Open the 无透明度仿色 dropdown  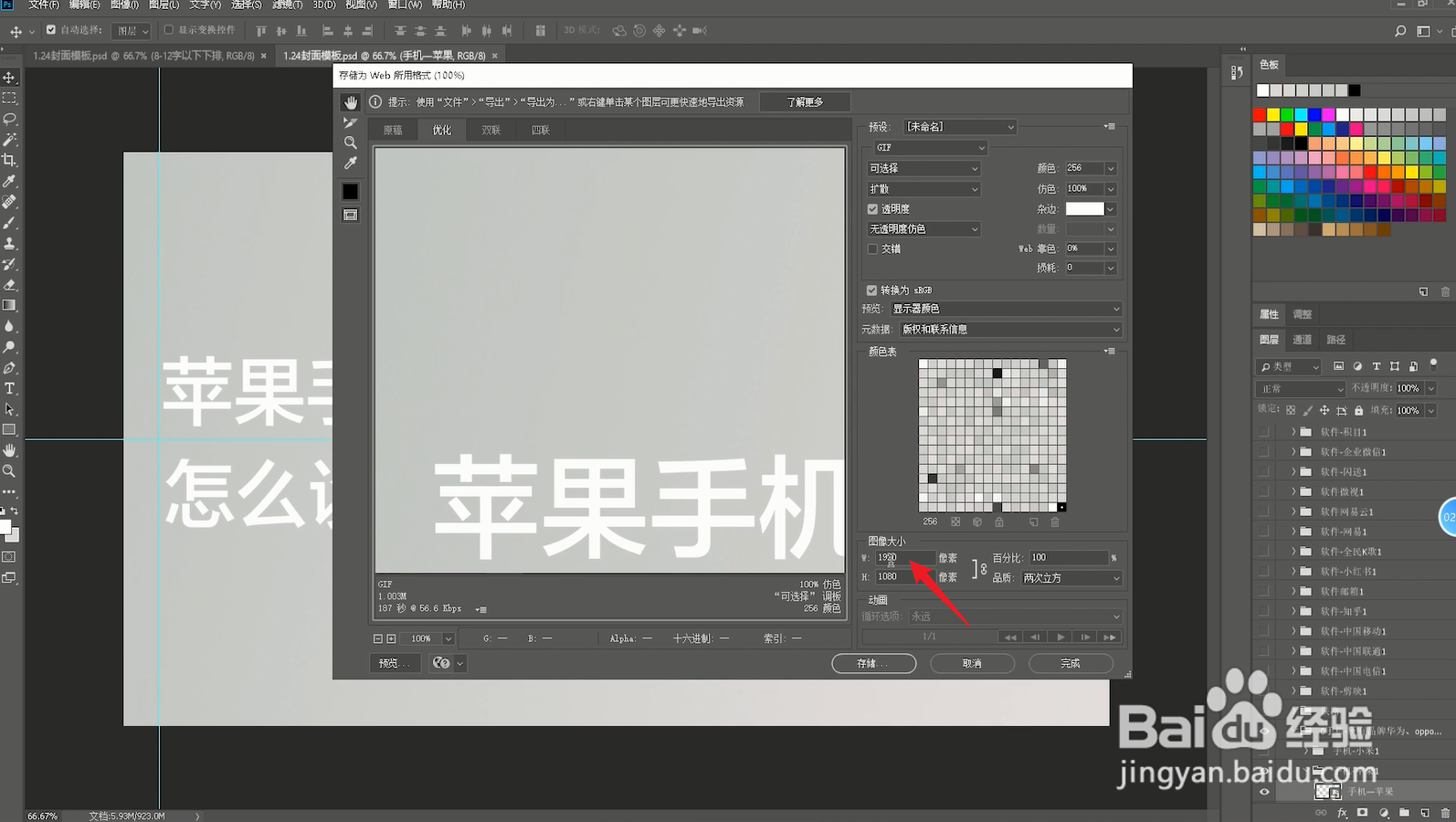pos(923,229)
